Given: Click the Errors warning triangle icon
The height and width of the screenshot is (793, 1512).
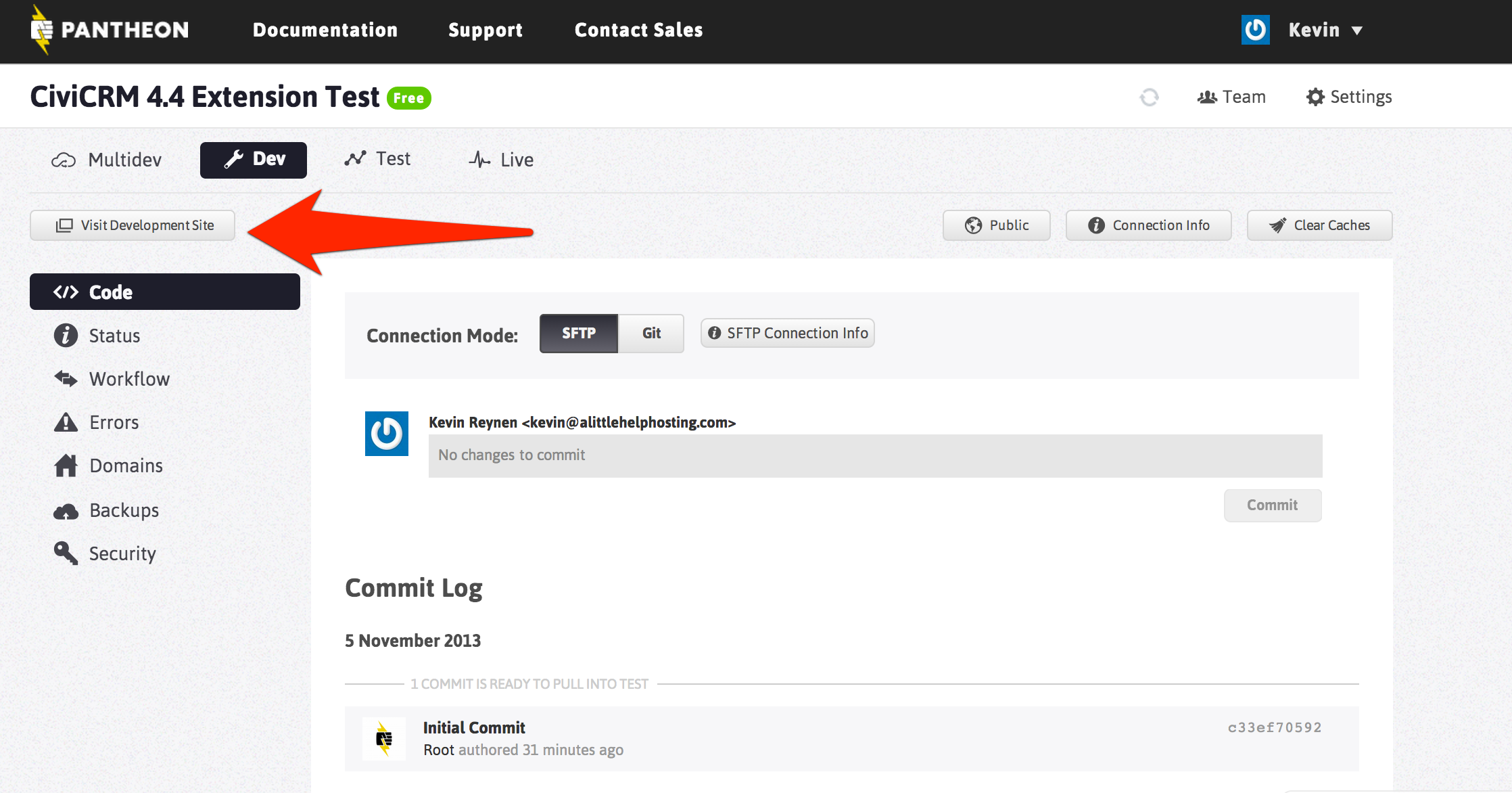Looking at the screenshot, I should 66,423.
